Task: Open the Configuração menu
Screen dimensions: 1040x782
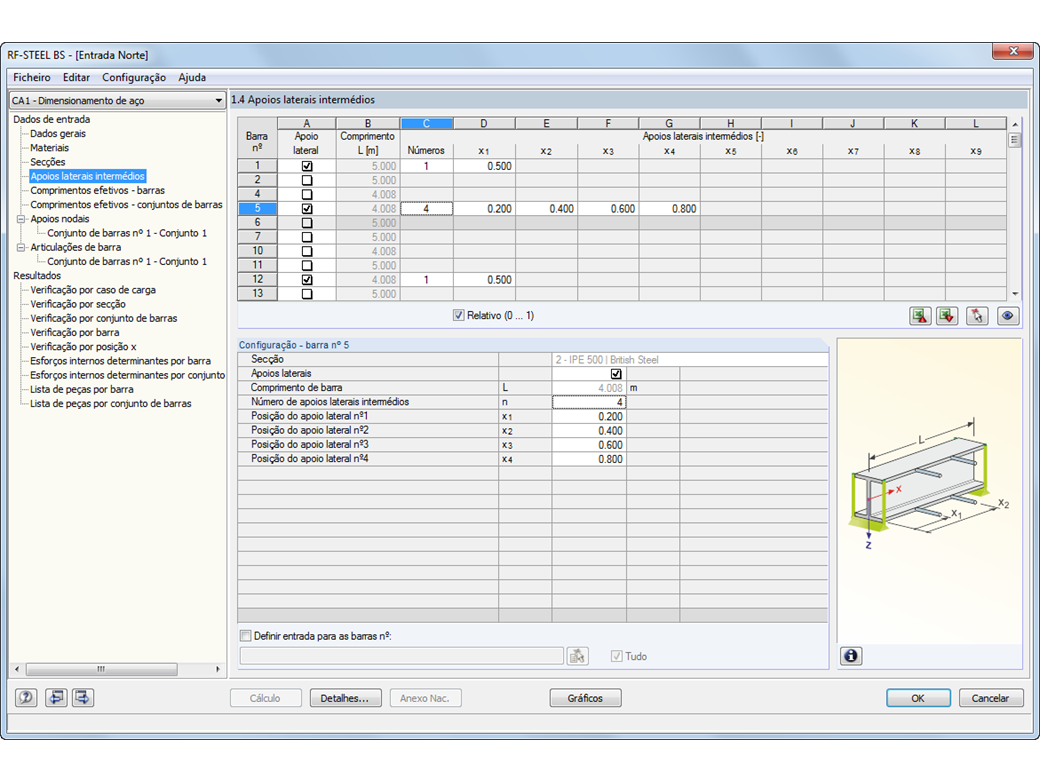Action: pyautogui.click(x=134, y=78)
